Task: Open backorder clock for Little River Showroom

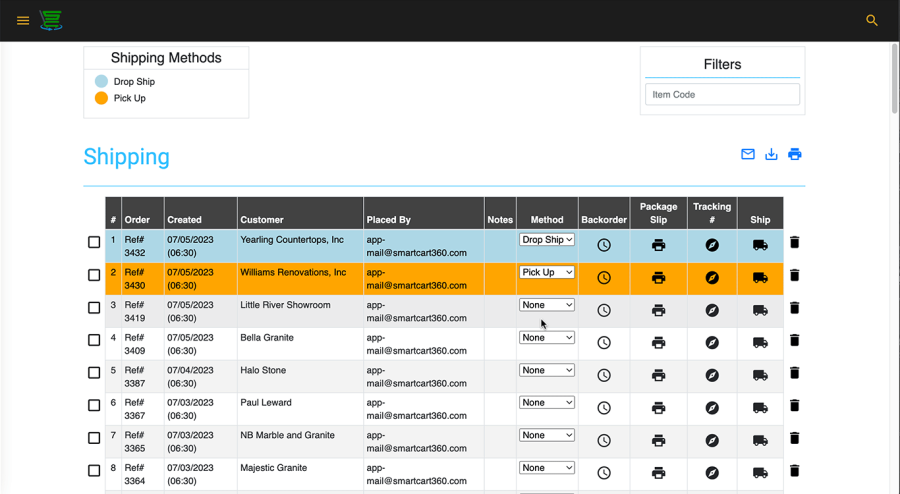Action: (604, 310)
